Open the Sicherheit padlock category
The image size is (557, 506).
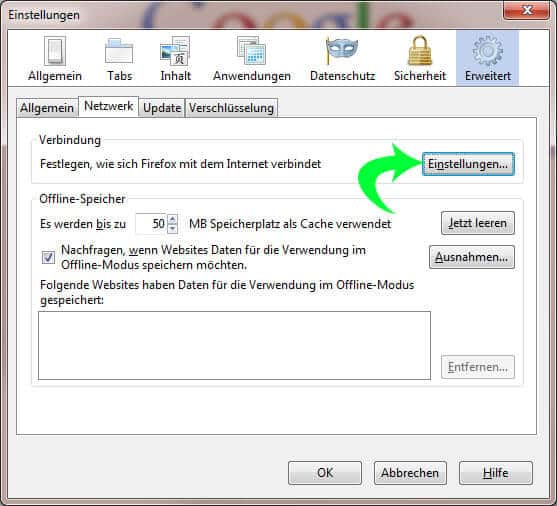pyautogui.click(x=420, y=59)
